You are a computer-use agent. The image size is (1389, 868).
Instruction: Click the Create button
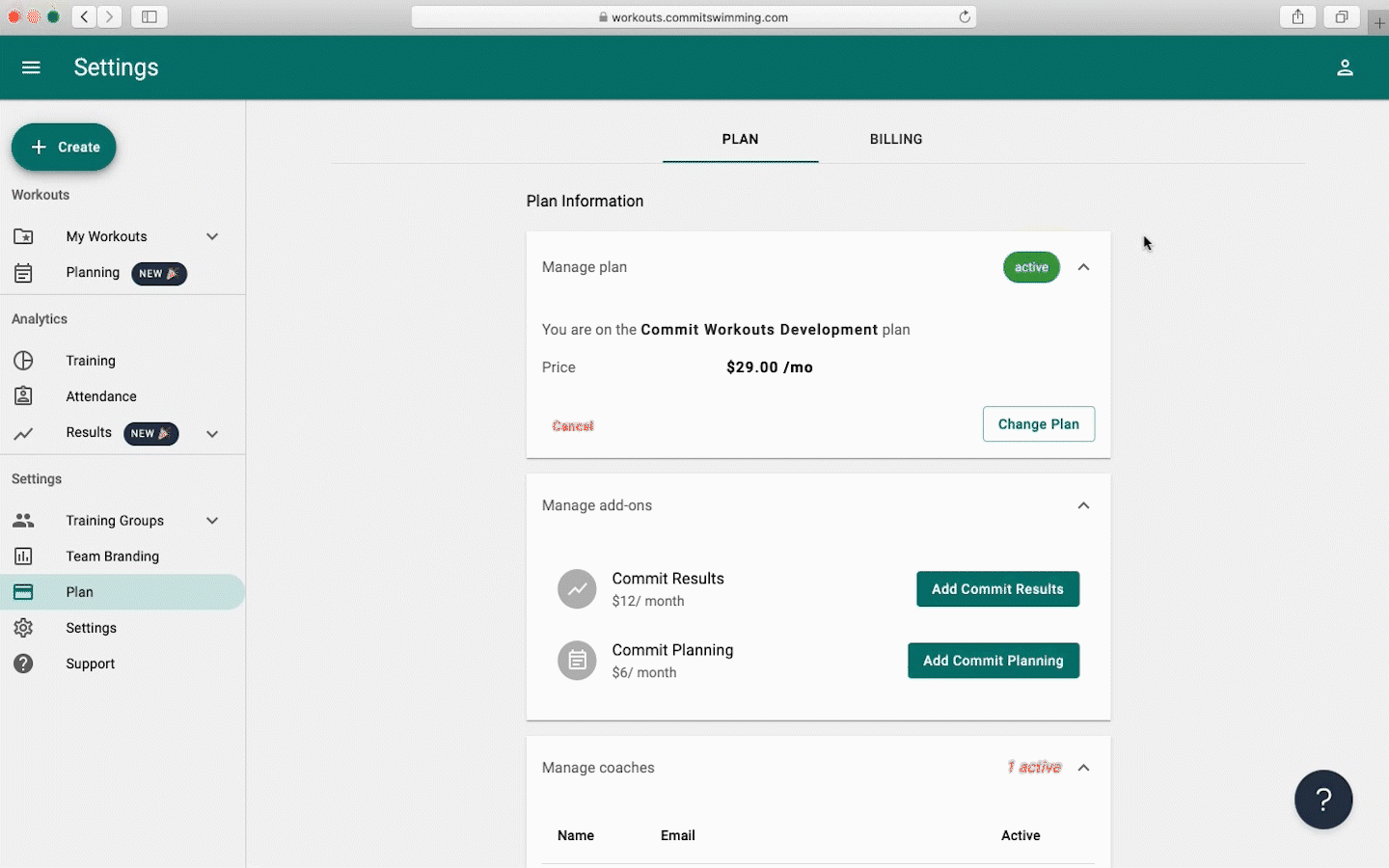(x=64, y=147)
